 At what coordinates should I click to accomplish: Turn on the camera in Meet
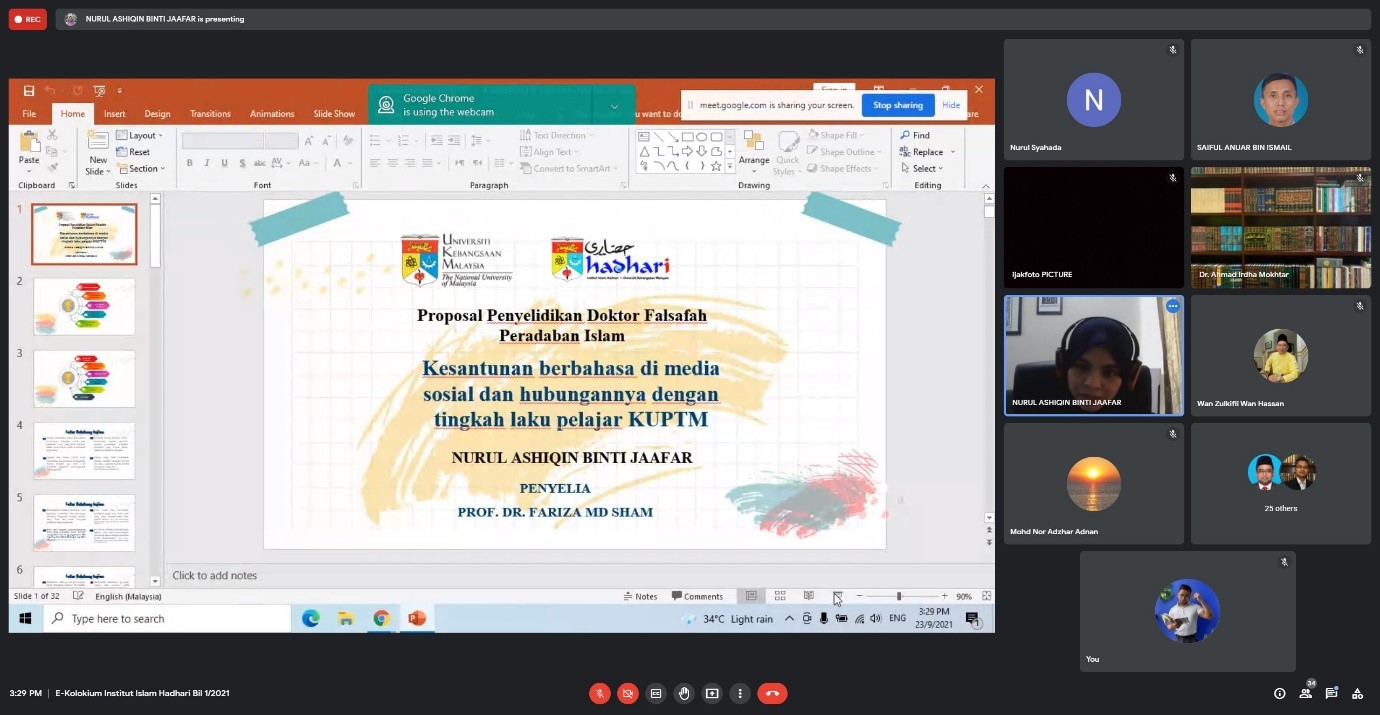click(628, 693)
